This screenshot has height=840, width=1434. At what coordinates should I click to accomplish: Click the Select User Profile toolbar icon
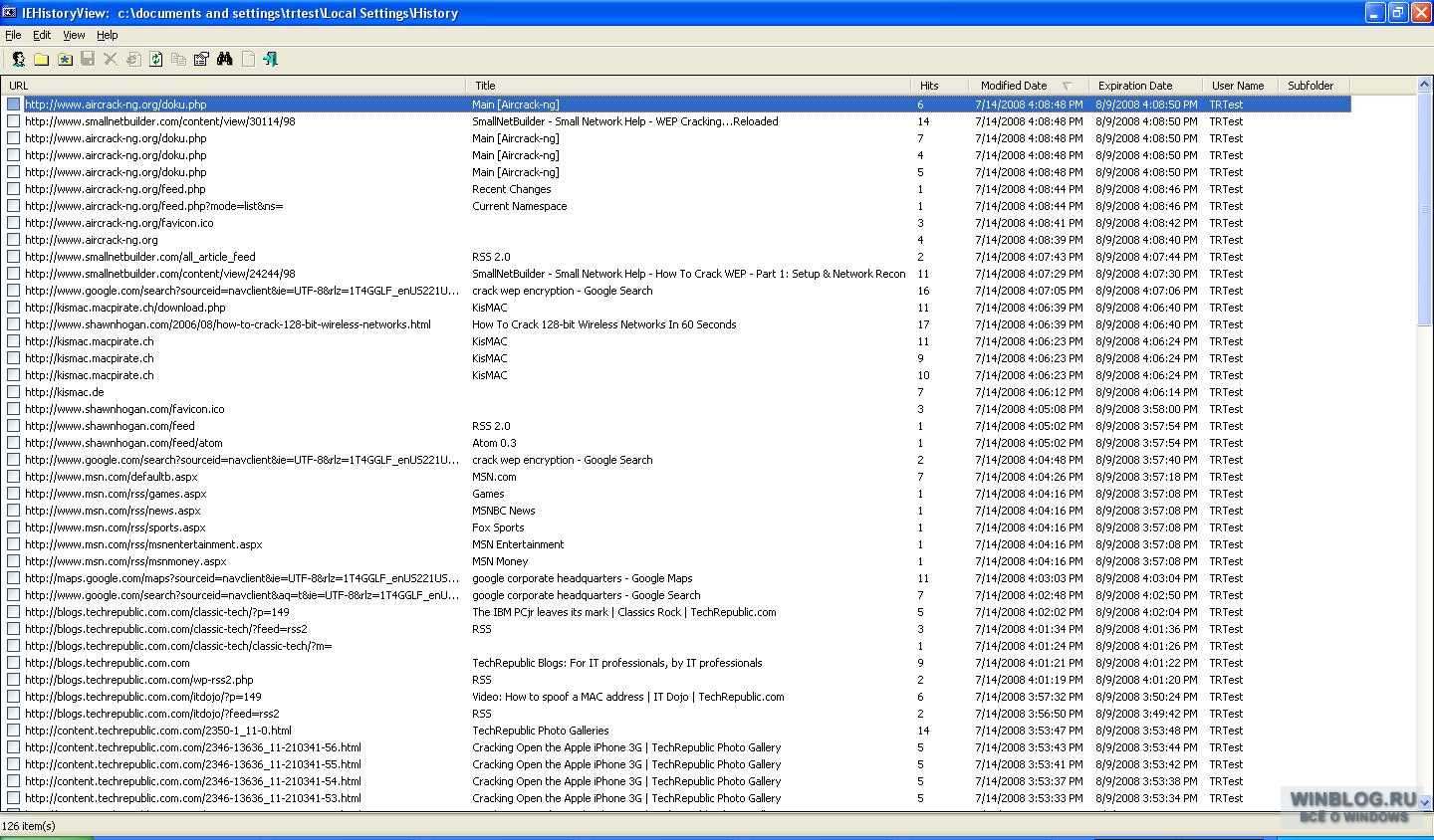tap(18, 60)
